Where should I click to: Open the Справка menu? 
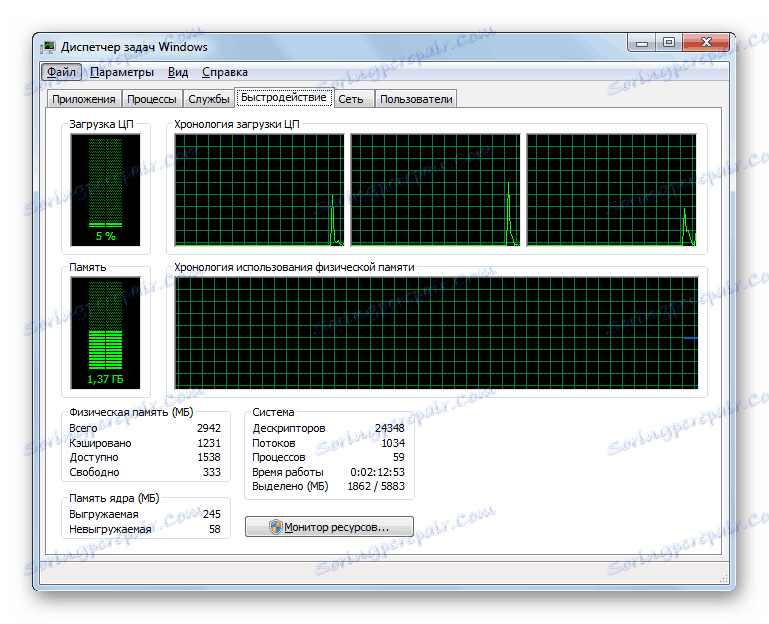tap(225, 72)
